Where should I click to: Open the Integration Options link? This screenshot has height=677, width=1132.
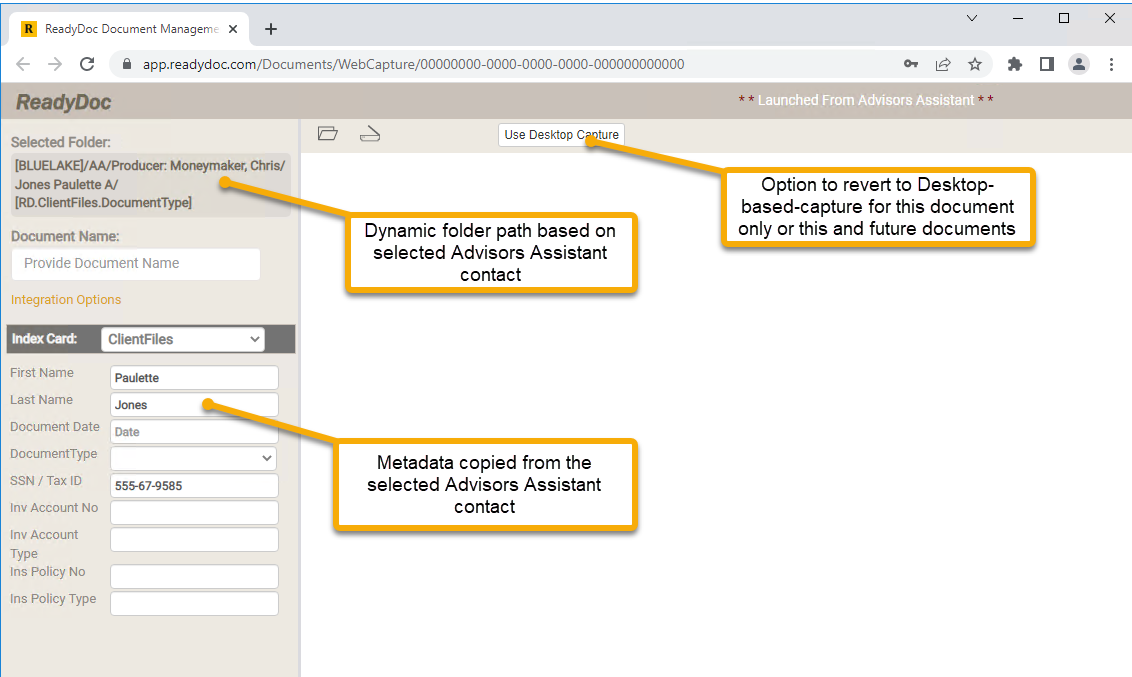66,300
